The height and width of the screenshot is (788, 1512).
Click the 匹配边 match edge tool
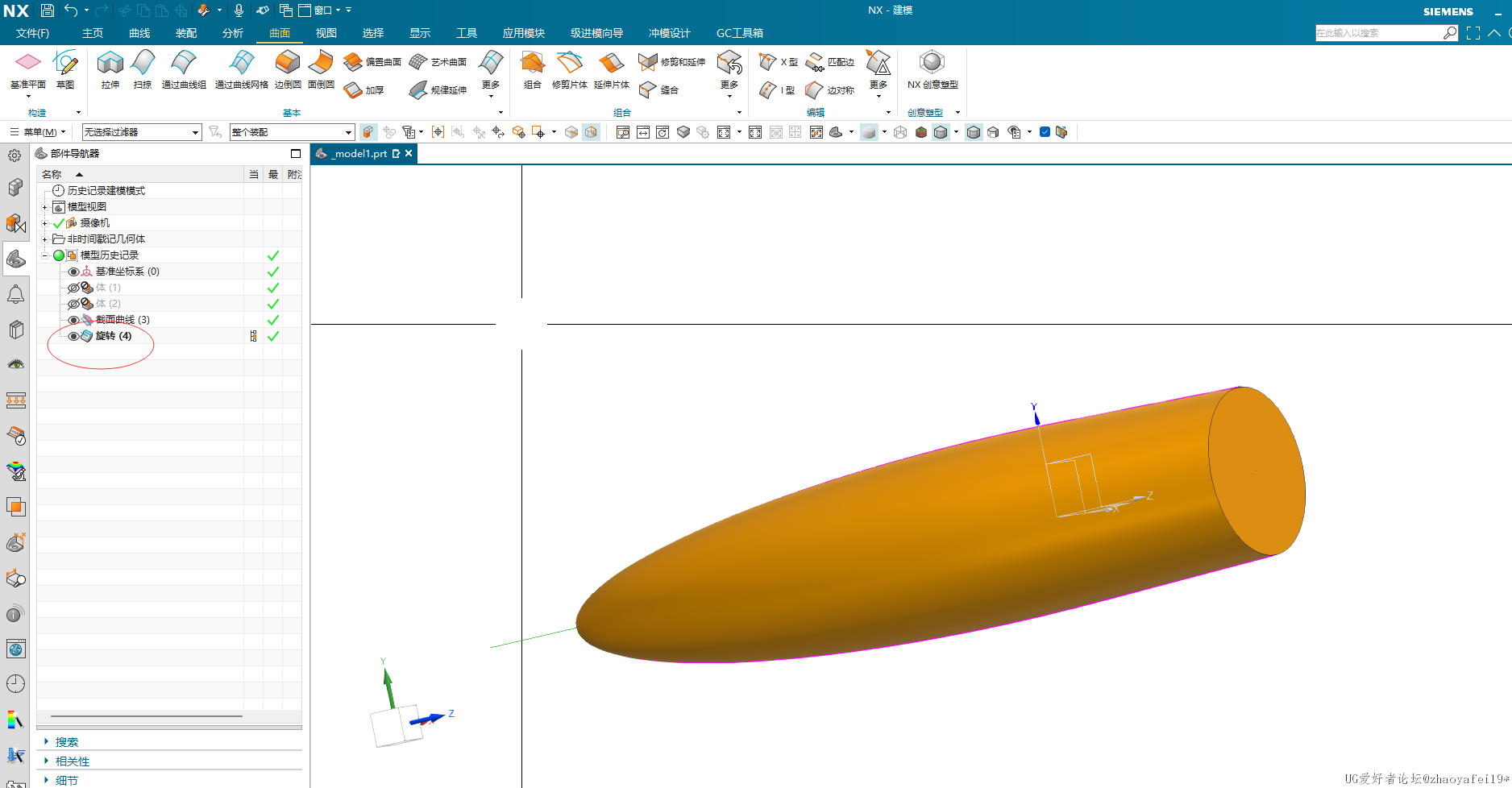coord(829,62)
